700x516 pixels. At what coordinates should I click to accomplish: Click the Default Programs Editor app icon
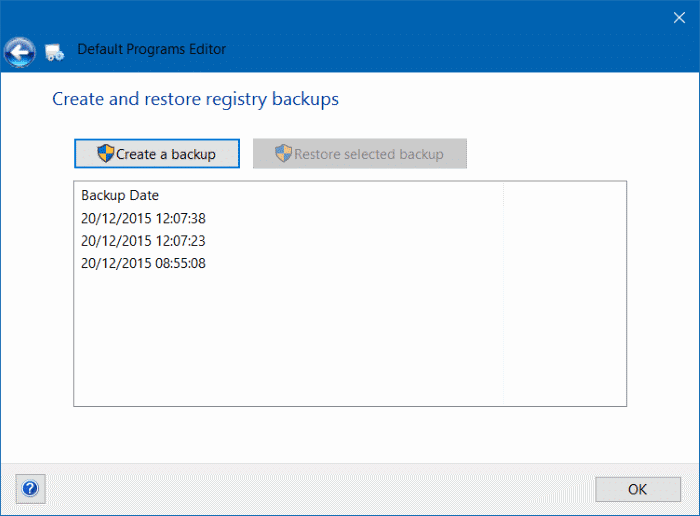pyautogui.click(x=54, y=53)
